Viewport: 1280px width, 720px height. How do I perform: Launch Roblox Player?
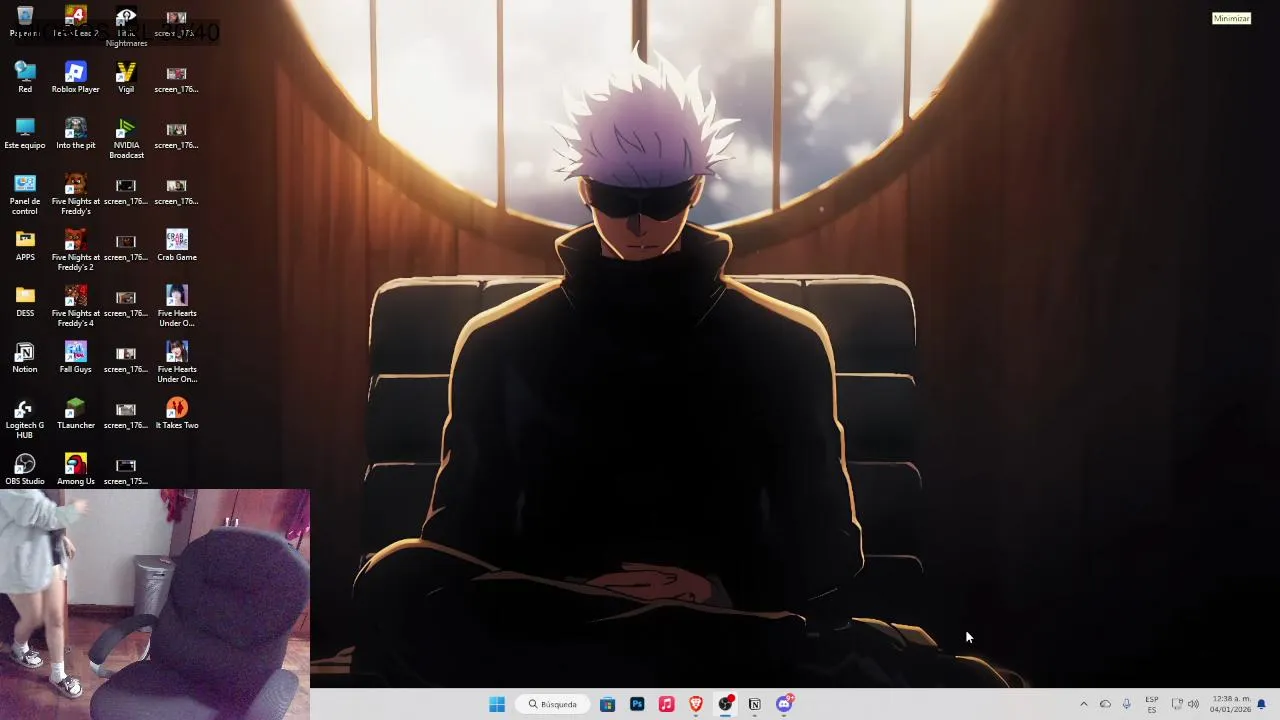click(76, 78)
